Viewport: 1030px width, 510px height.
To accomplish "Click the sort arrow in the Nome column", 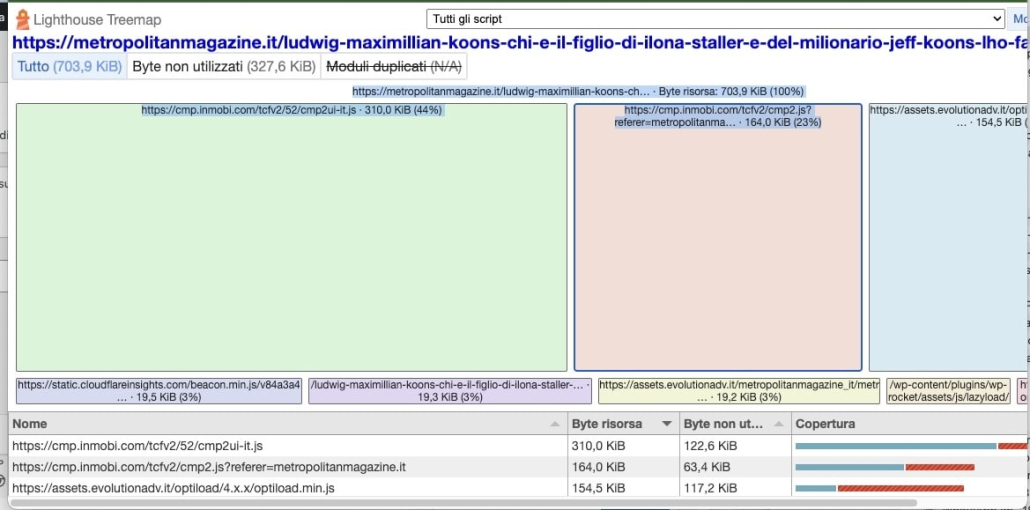I will coord(555,424).
